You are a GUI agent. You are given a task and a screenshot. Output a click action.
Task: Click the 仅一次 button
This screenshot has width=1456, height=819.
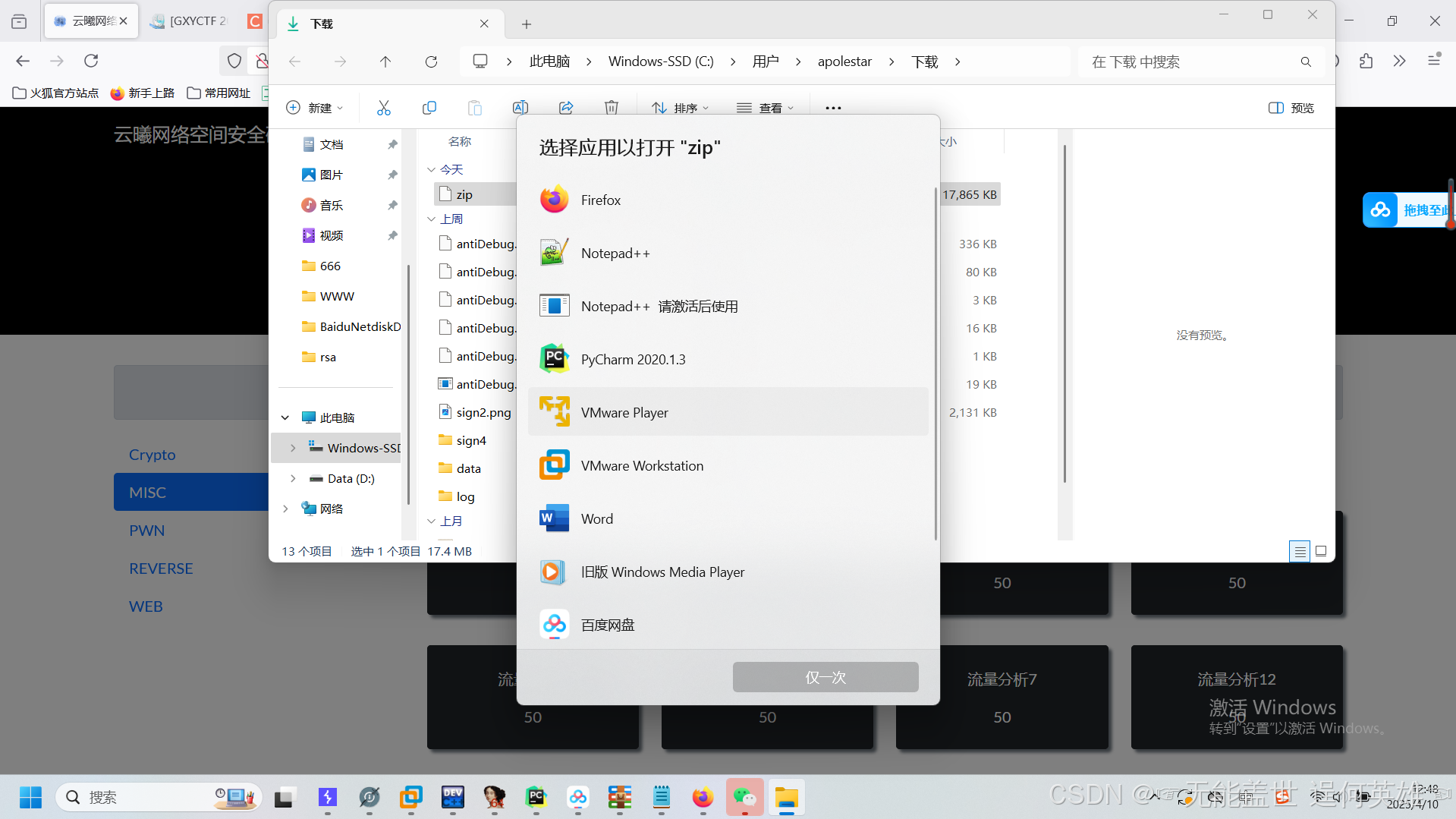(x=825, y=677)
